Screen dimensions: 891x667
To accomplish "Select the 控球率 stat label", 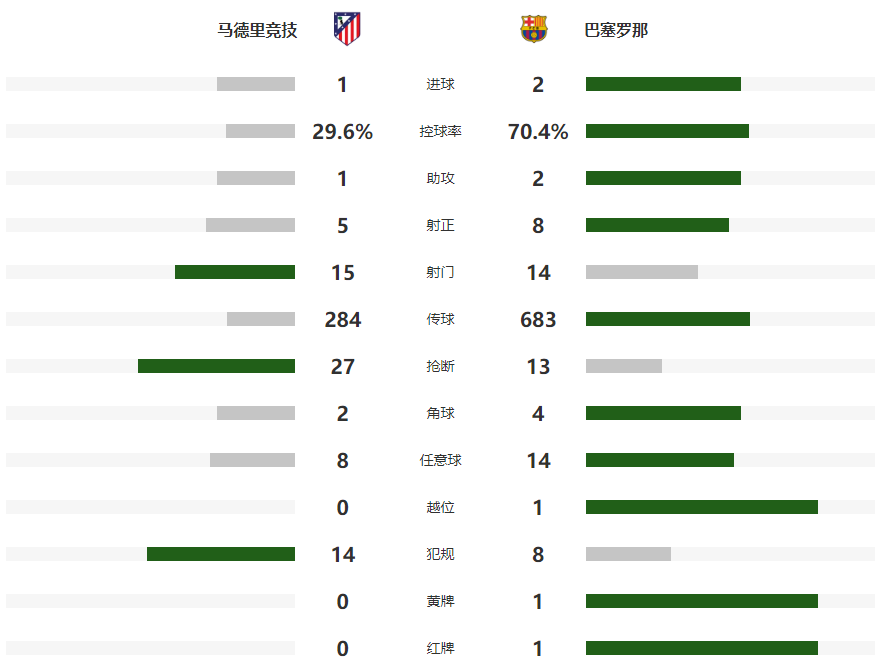I will click(440, 131).
